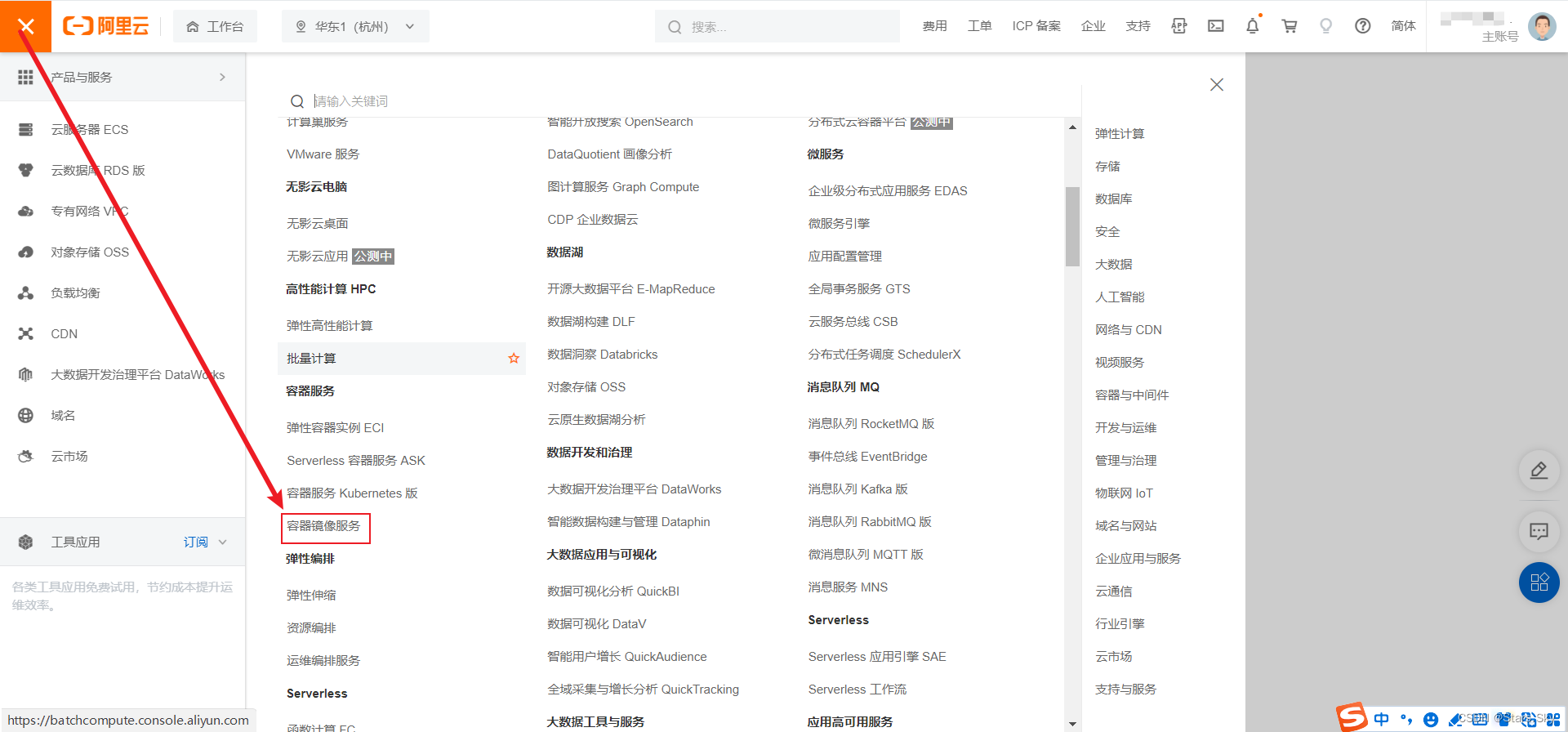Open 无影云桌面
1568x732 pixels.
(x=318, y=223)
